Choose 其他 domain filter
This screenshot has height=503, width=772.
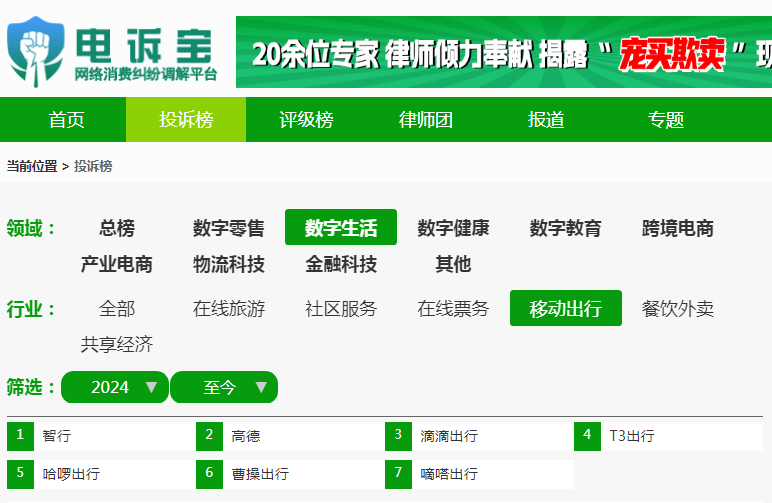pyautogui.click(x=453, y=264)
